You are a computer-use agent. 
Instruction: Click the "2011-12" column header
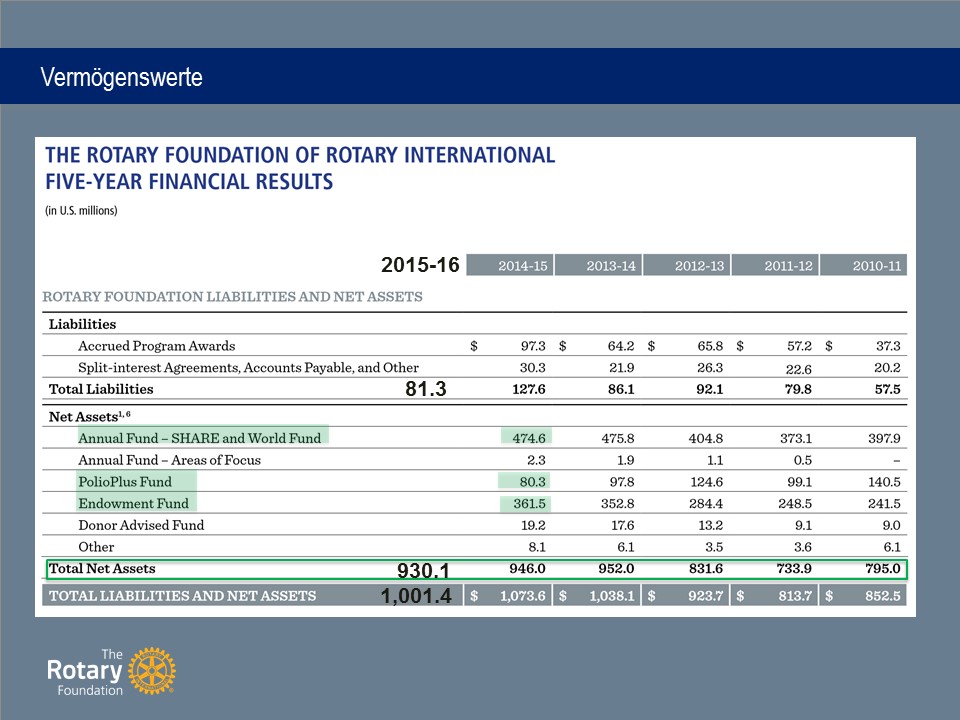[776, 266]
